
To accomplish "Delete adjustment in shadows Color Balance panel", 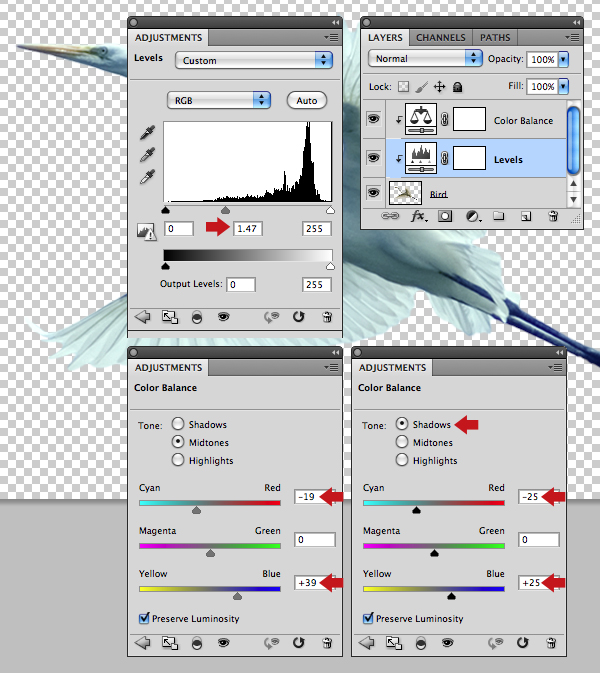I will point(551,643).
